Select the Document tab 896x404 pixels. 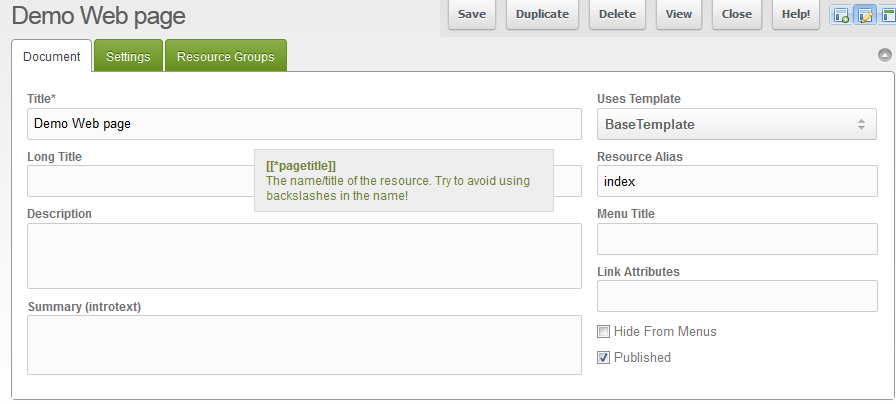coord(52,57)
